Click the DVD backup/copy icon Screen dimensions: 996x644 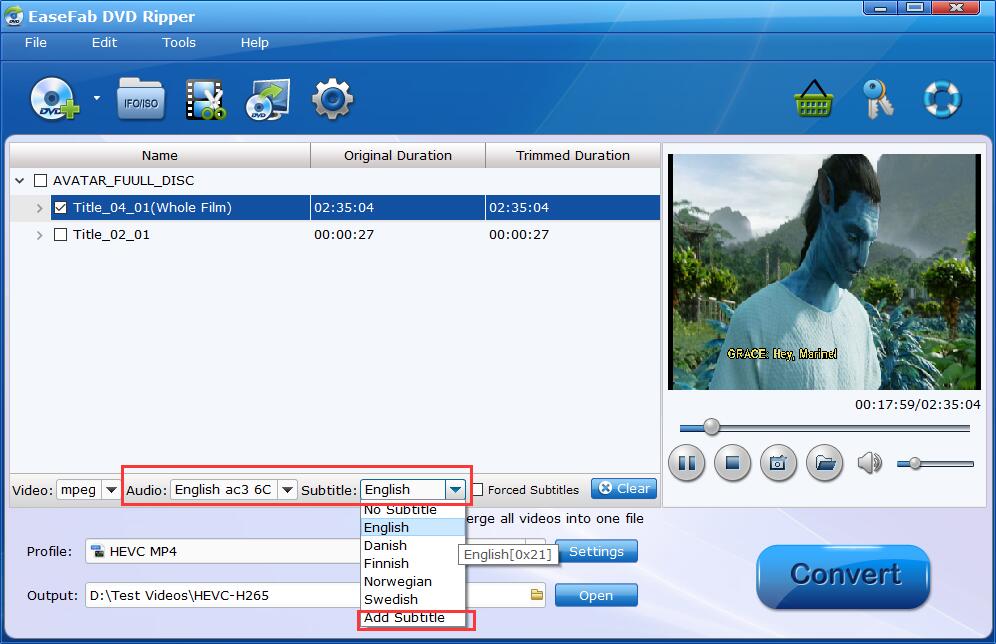click(x=267, y=99)
